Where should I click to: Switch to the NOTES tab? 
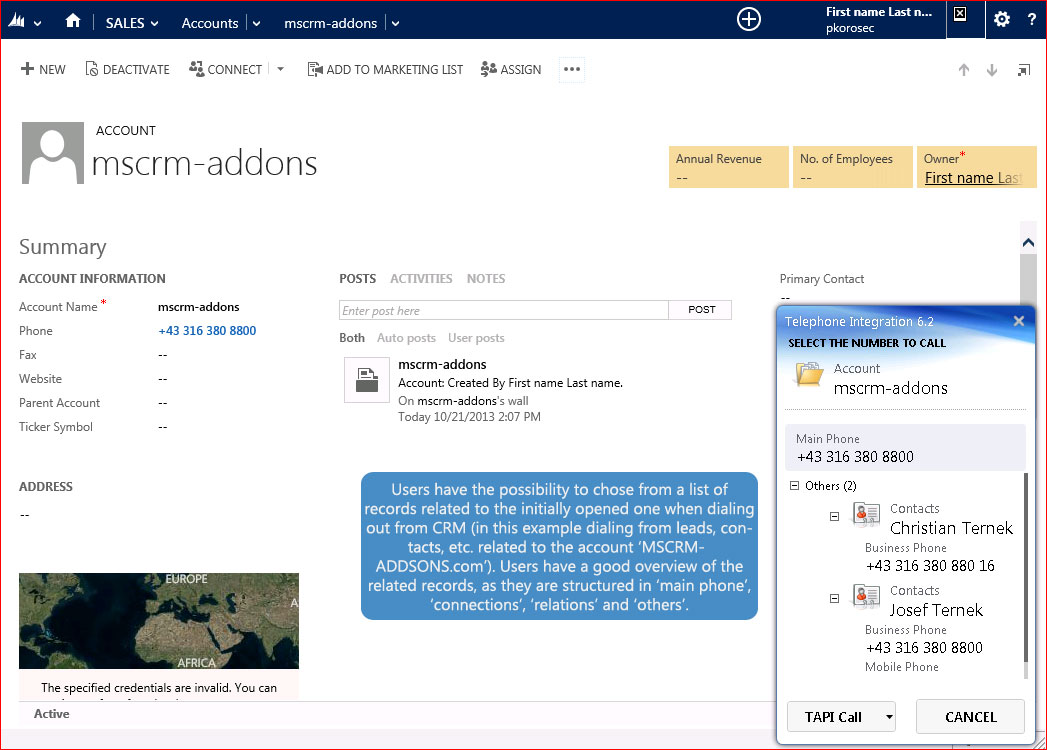(x=486, y=278)
